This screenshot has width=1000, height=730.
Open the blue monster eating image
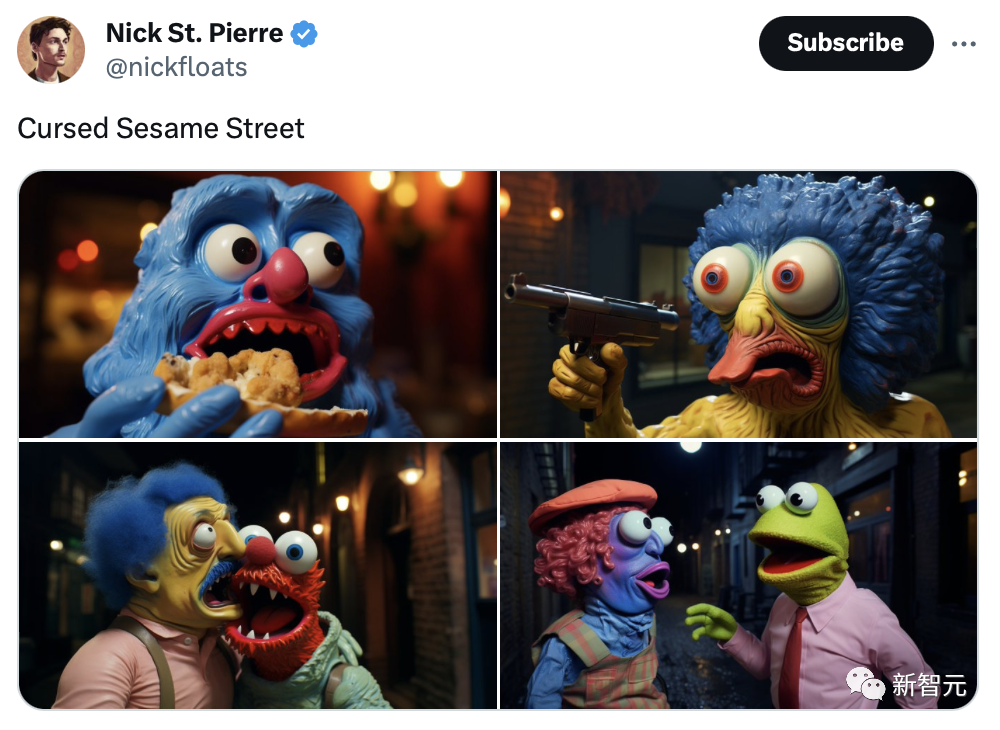(258, 304)
